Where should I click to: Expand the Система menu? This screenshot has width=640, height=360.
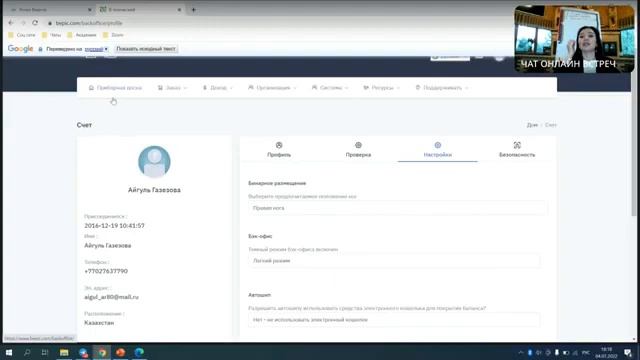(x=330, y=88)
